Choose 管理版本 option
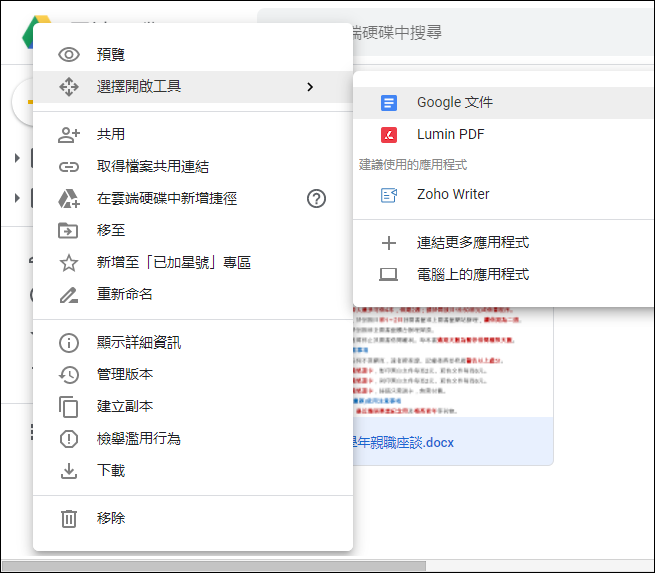The height and width of the screenshot is (573, 655). coord(193,375)
